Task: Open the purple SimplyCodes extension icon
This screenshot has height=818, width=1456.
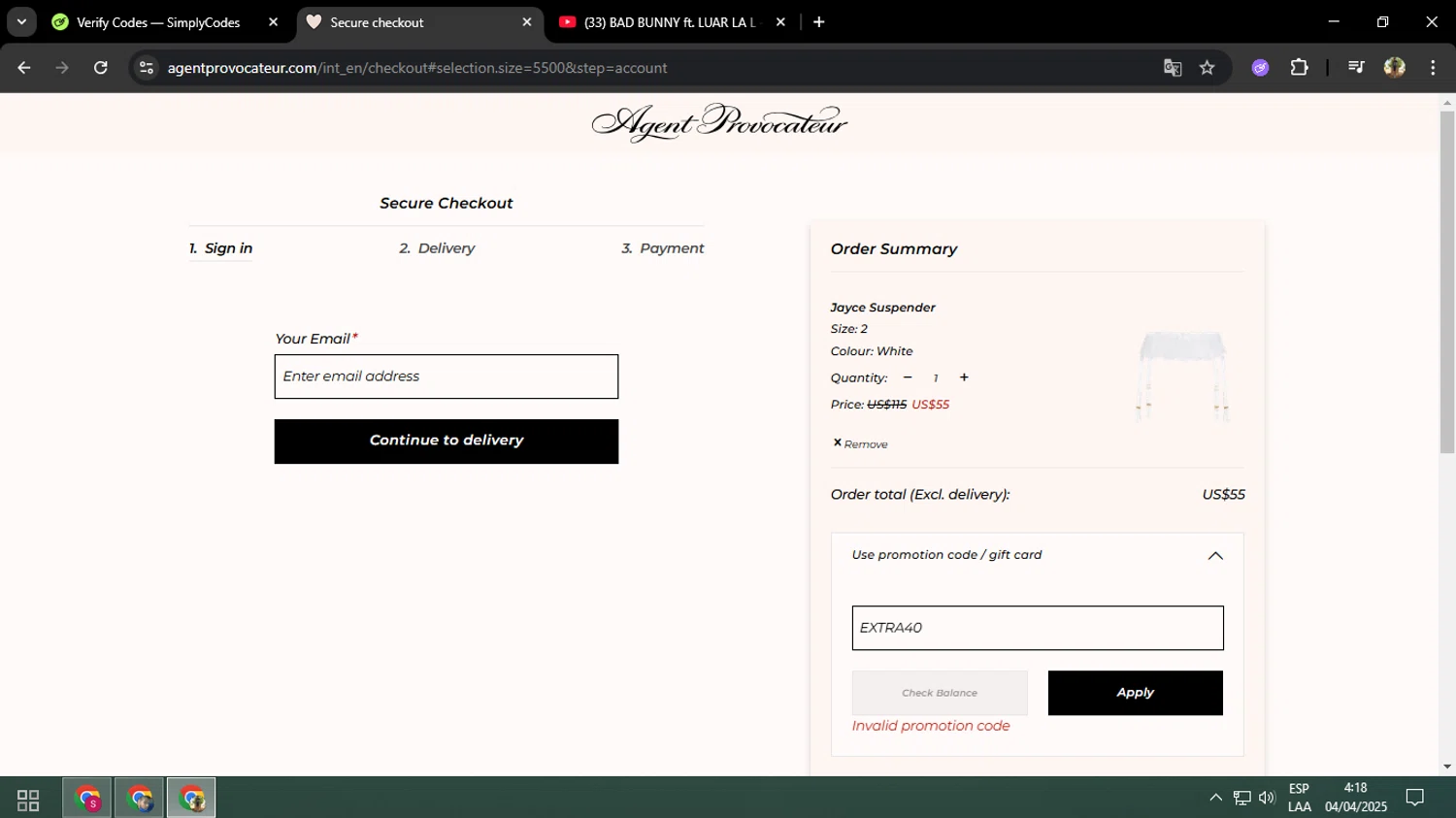Action: point(1260,68)
